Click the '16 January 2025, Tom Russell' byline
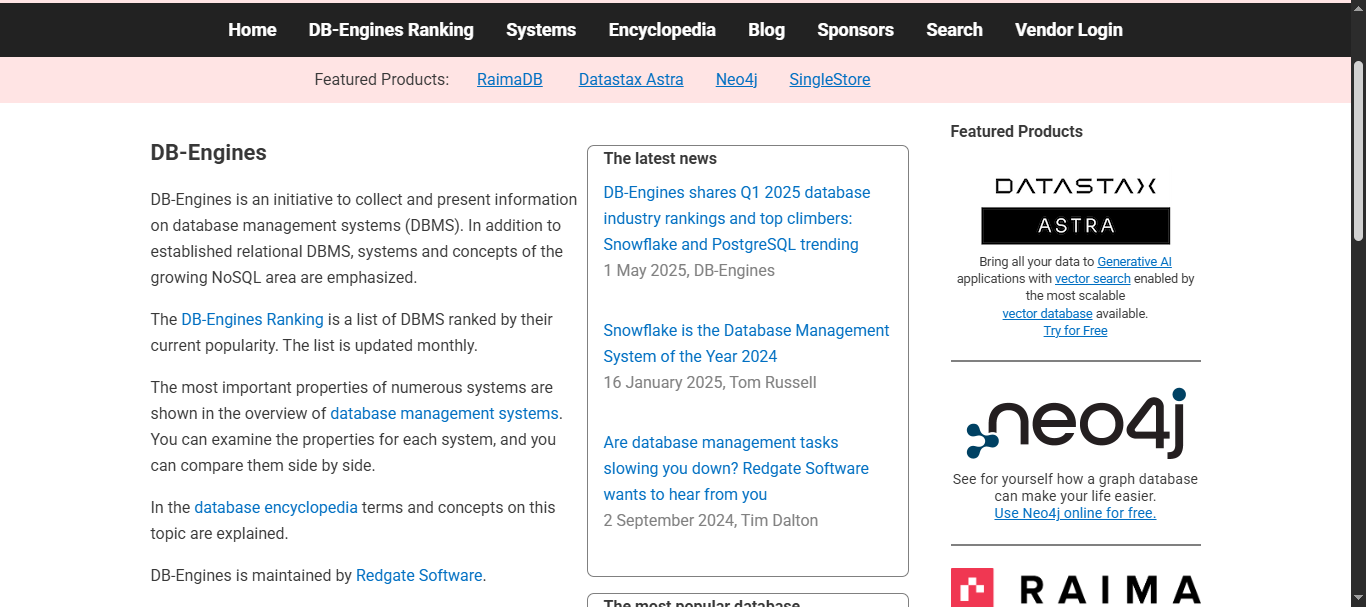The image size is (1366, 607). point(710,382)
